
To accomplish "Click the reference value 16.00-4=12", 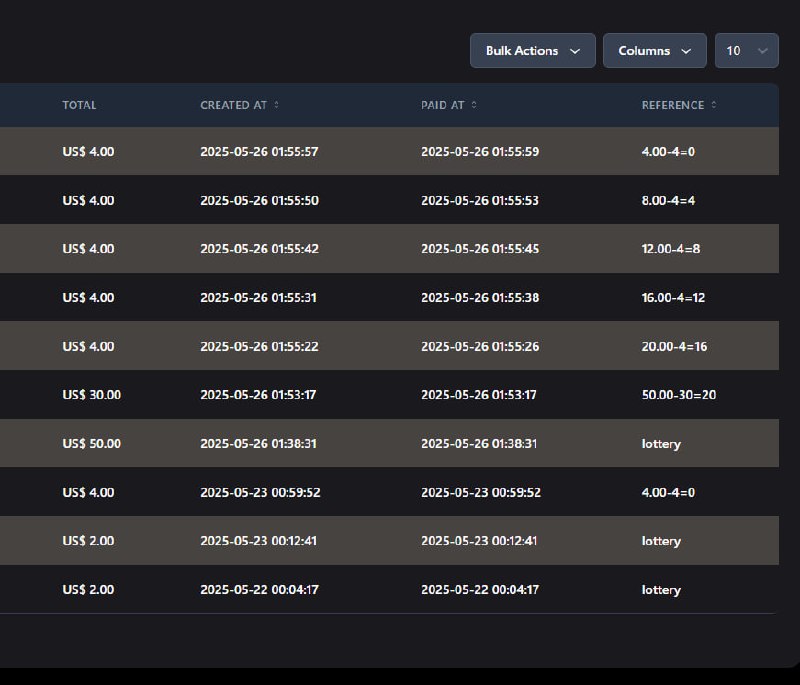I will point(673,298).
